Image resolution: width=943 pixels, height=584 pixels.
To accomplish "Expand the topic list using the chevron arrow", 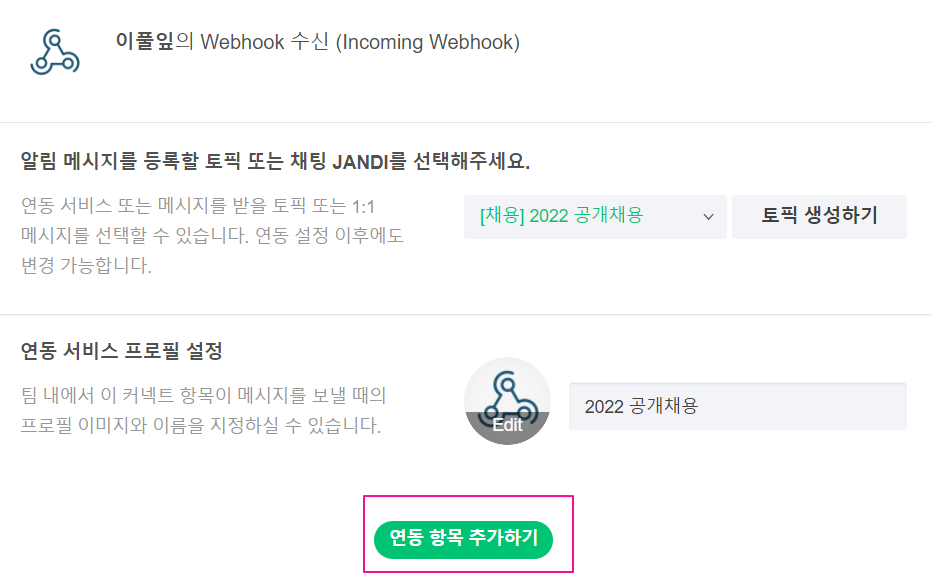I will [708, 216].
